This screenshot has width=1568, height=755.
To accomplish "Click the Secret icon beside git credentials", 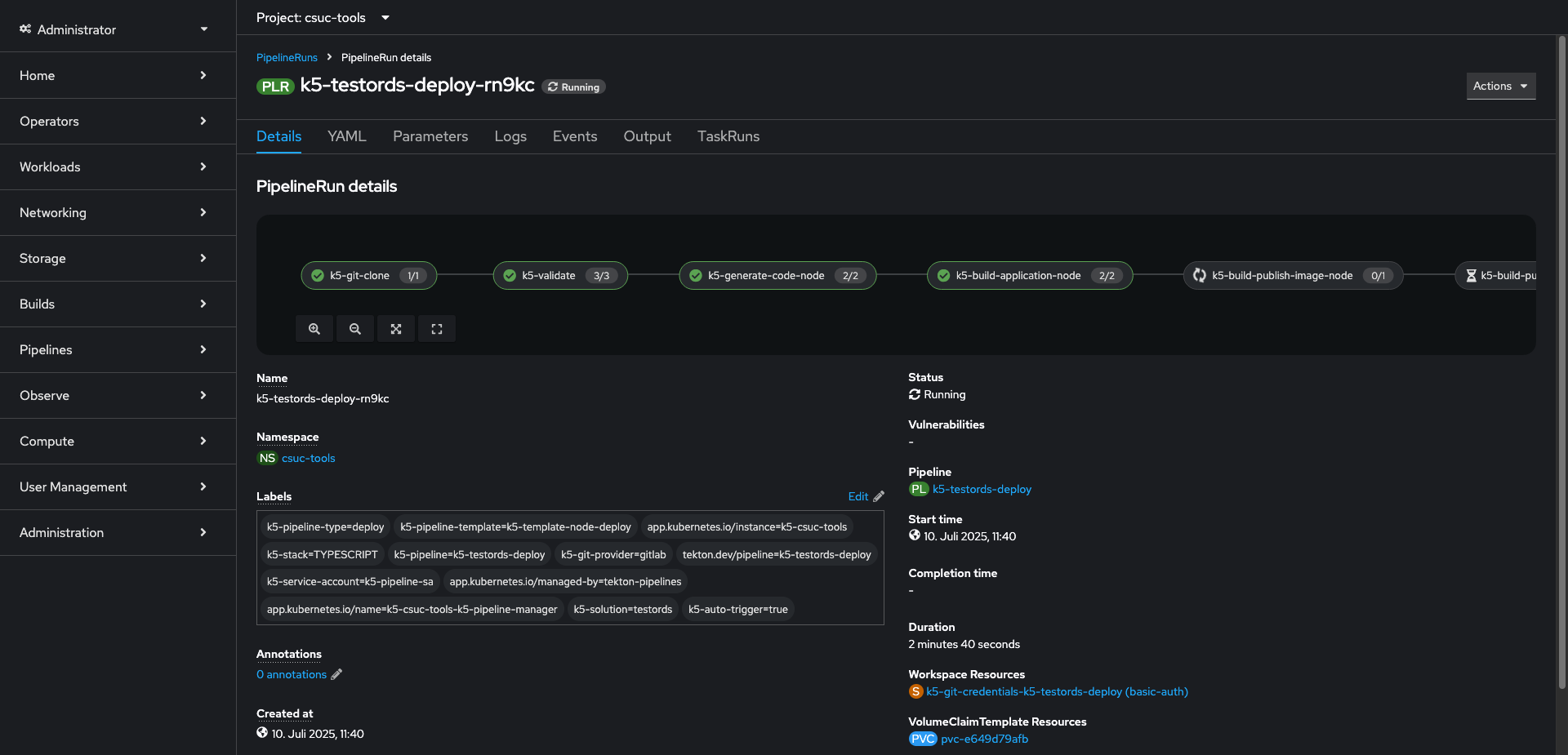I will pyautogui.click(x=915, y=691).
